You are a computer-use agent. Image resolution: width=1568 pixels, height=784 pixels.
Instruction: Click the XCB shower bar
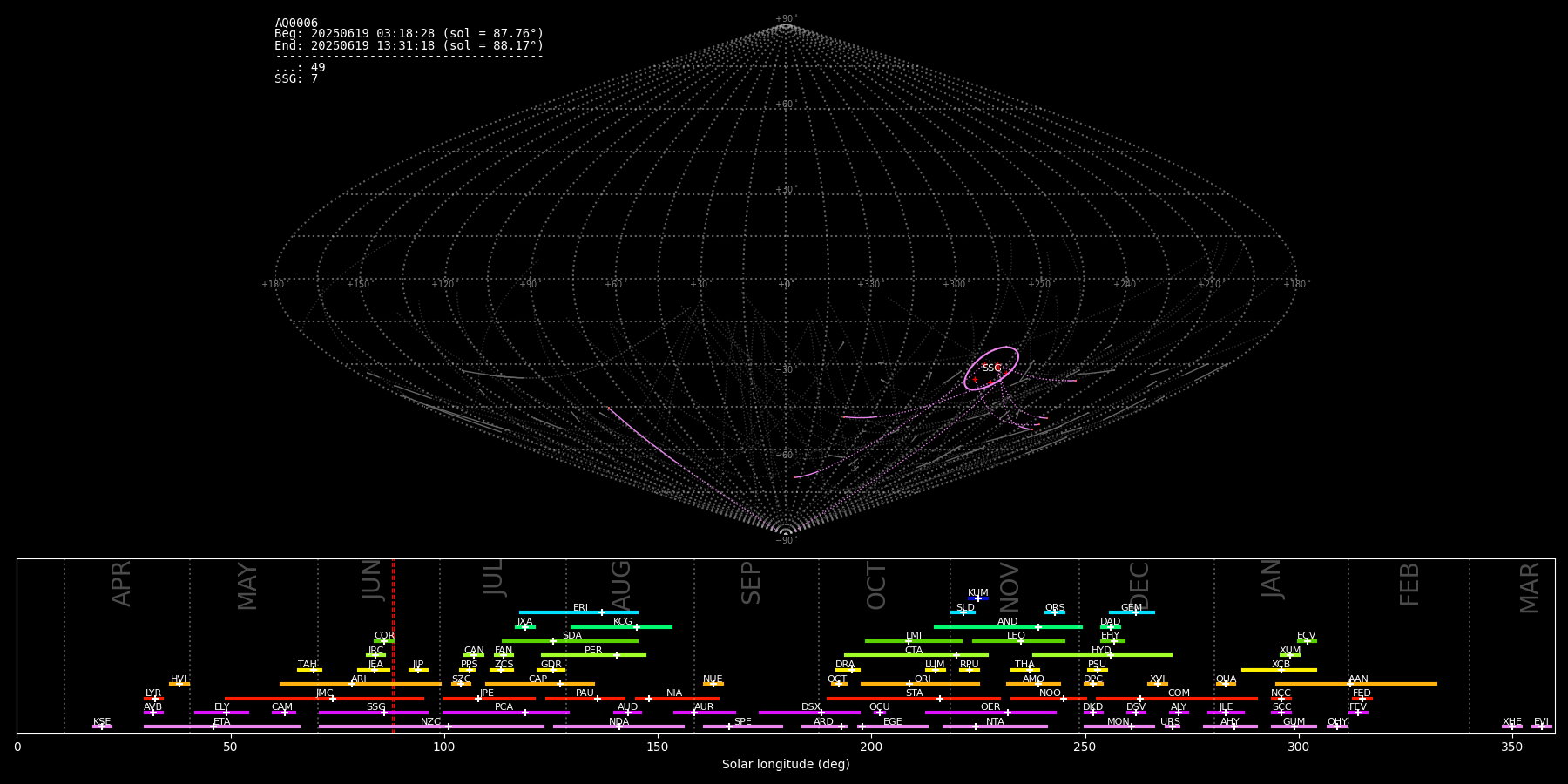point(1279,670)
